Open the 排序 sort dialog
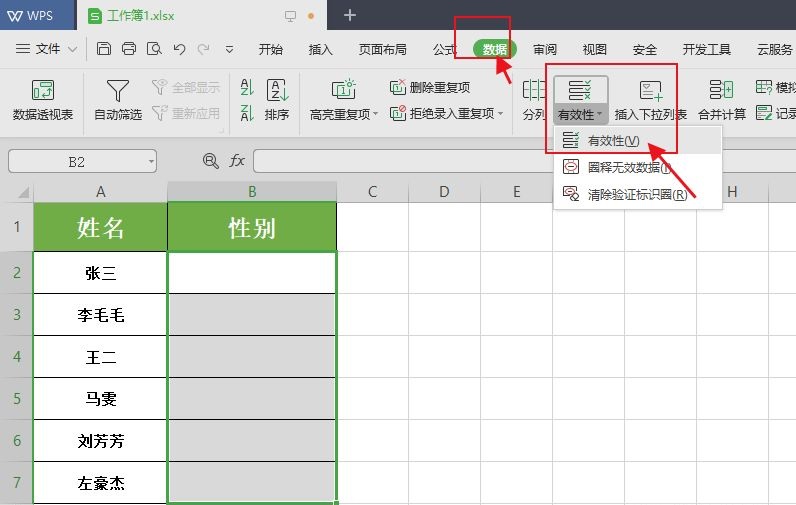 click(x=277, y=100)
